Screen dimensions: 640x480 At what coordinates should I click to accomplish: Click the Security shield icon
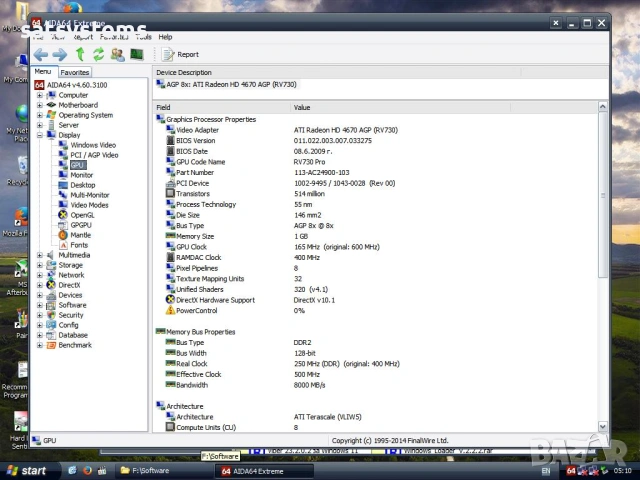(x=51, y=315)
